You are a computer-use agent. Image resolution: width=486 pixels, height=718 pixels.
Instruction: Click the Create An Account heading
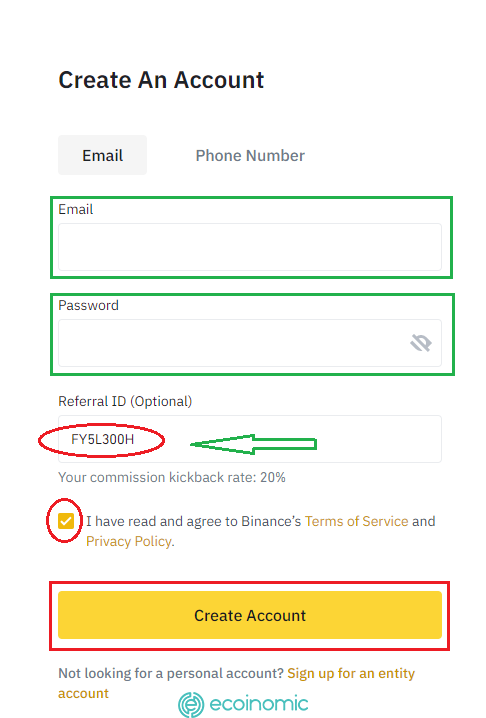pos(161,81)
